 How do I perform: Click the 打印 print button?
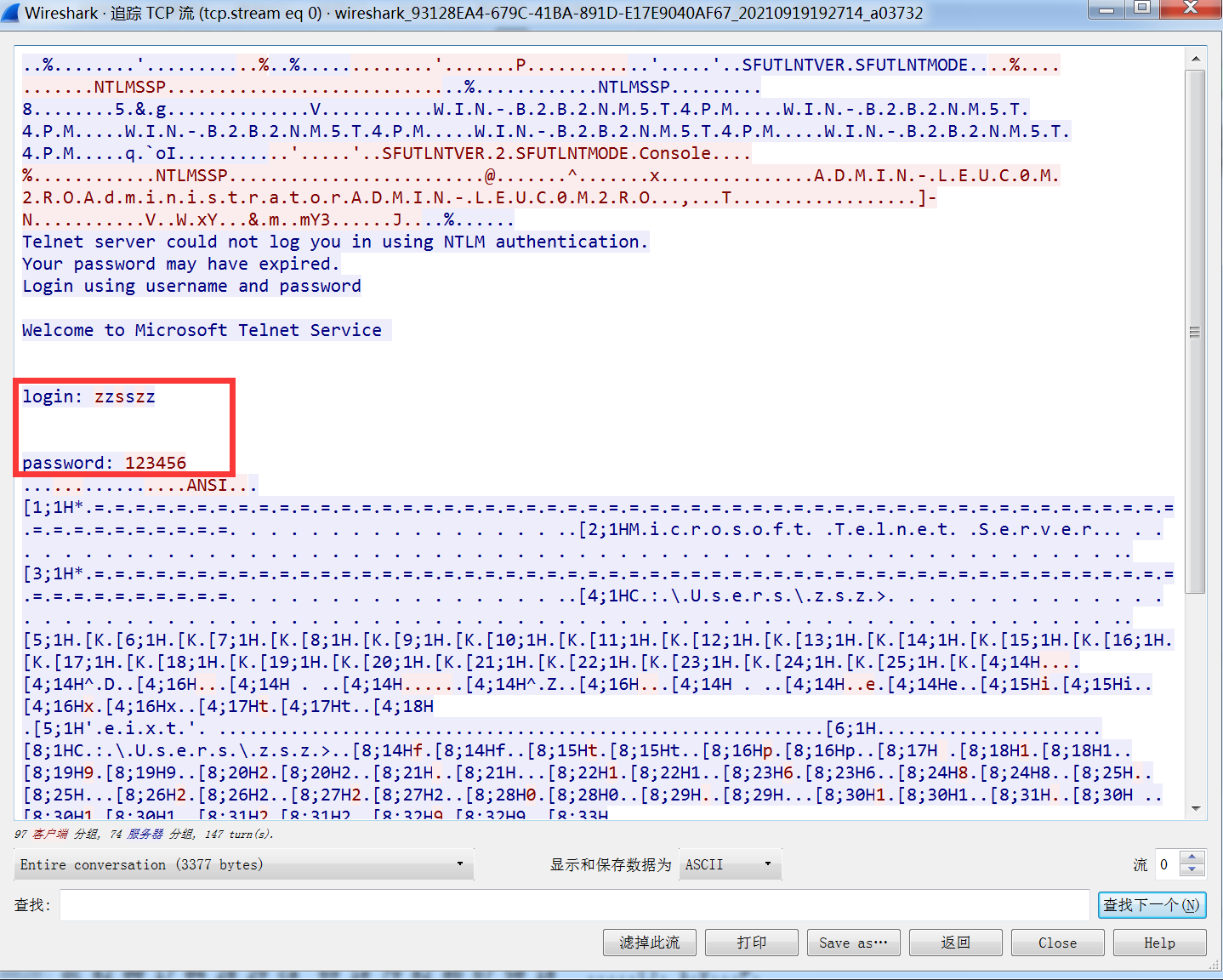coord(751,943)
